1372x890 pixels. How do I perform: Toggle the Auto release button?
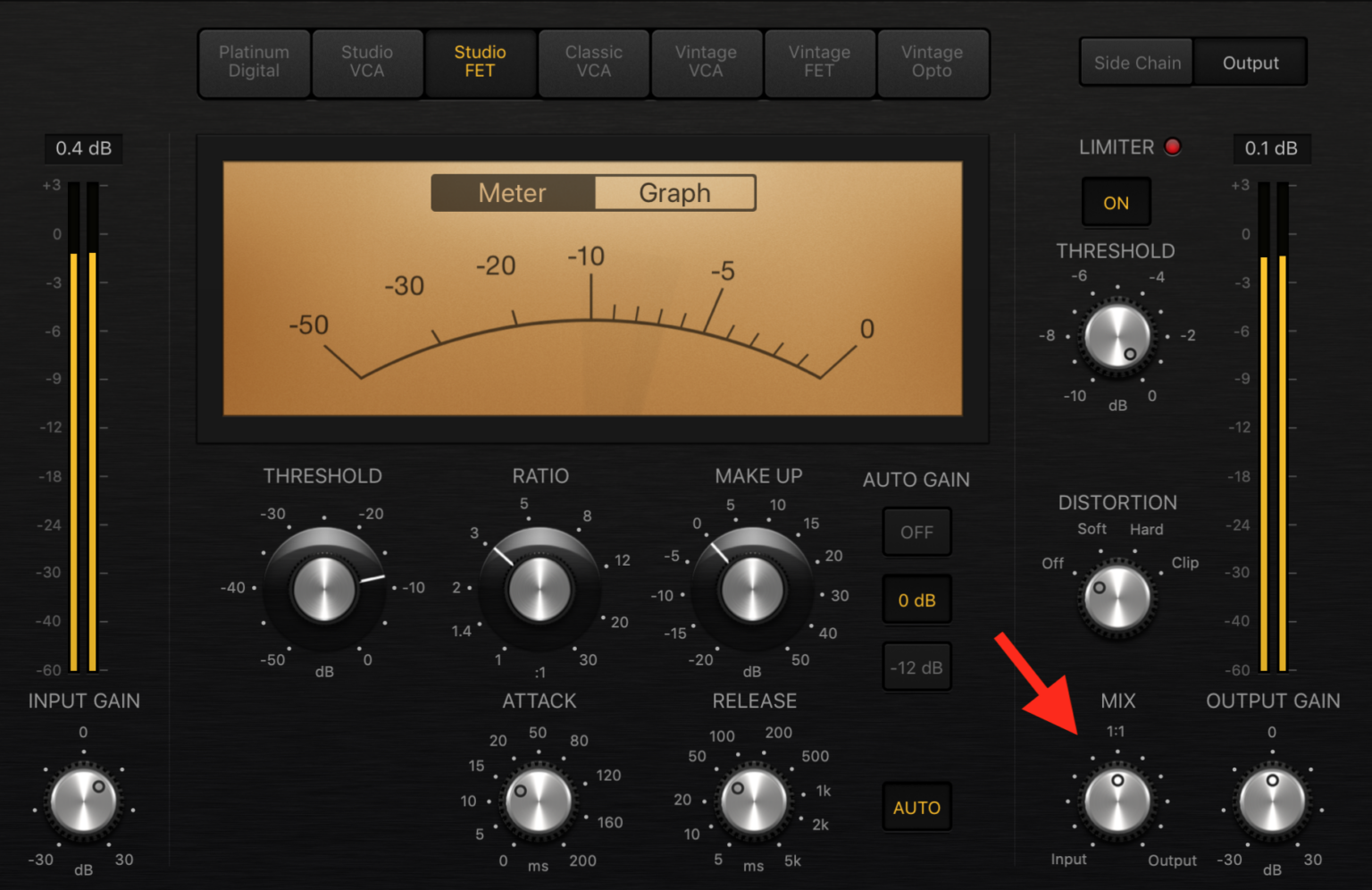pos(916,808)
